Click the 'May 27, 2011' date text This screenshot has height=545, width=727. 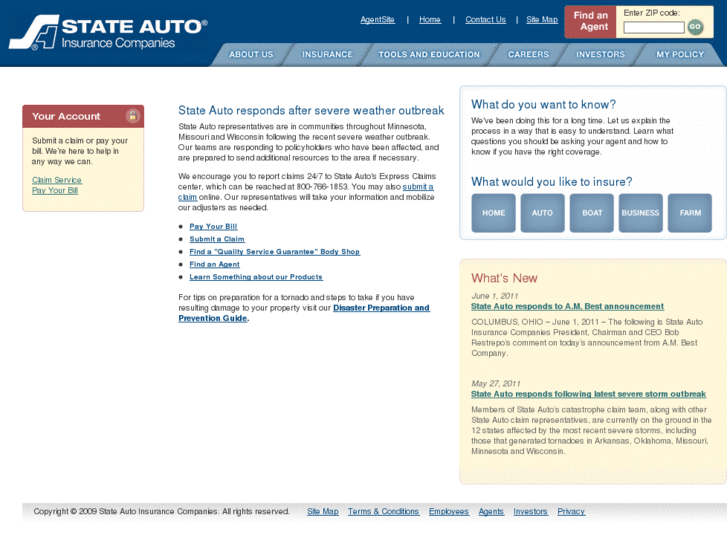tap(496, 384)
